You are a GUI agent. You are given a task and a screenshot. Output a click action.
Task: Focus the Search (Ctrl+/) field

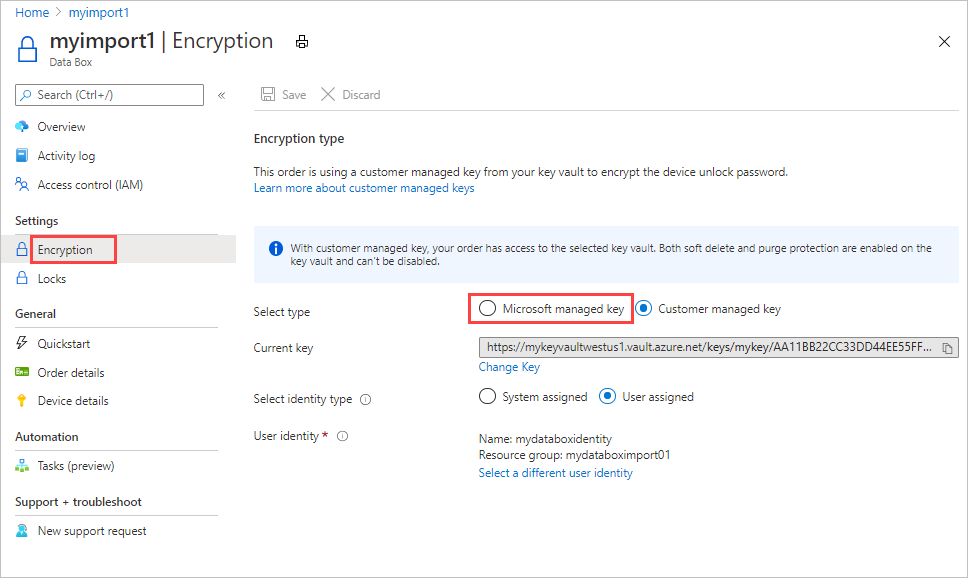click(109, 95)
